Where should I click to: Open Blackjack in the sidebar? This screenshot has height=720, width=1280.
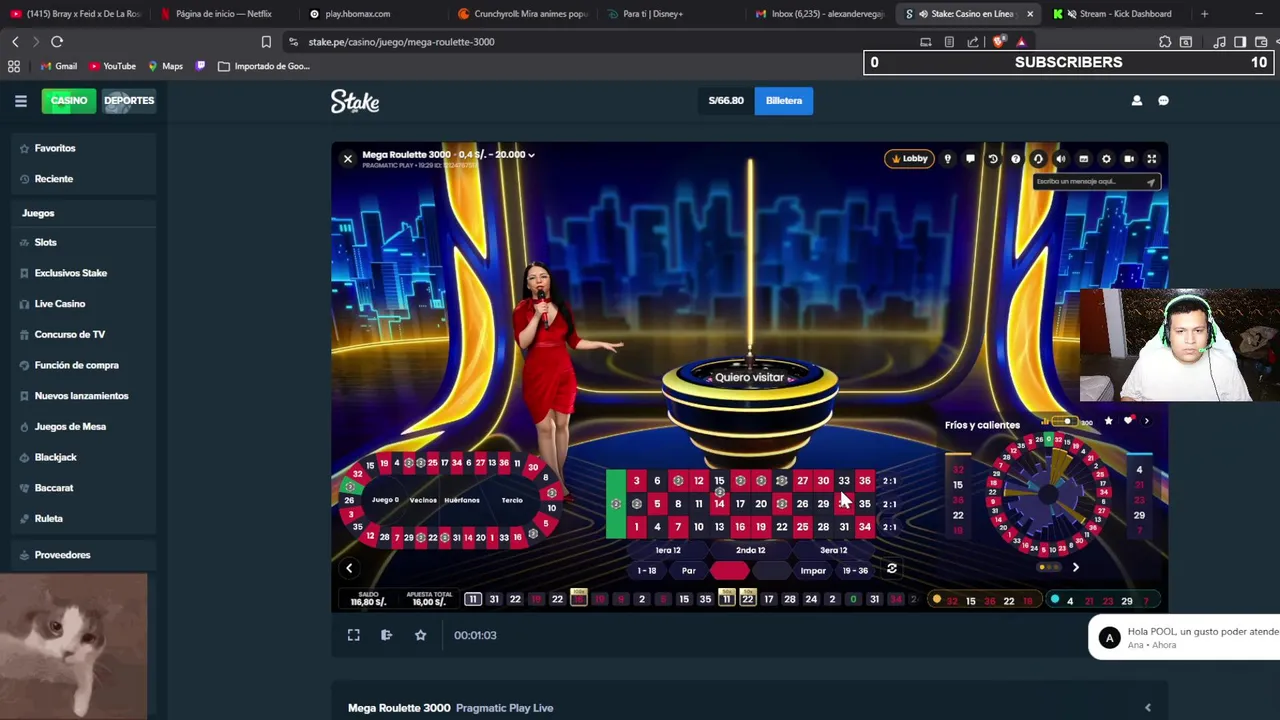pyautogui.click(x=82, y=457)
